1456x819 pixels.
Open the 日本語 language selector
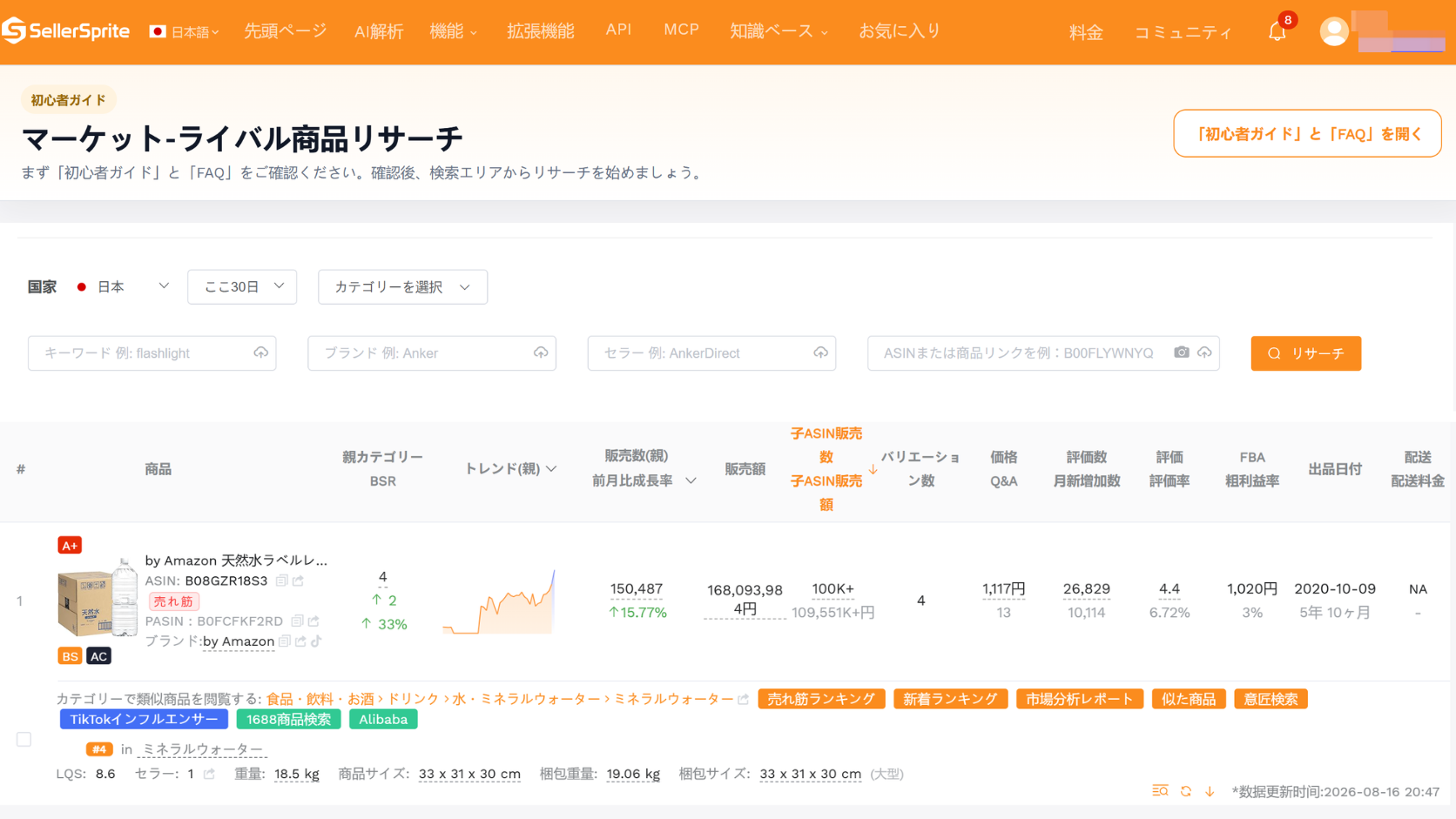185,32
